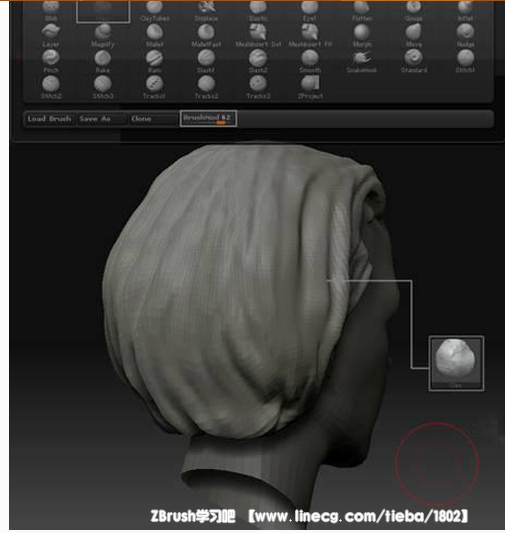Choose the Mallet brush
This screenshot has width=505, height=533.
(155, 35)
